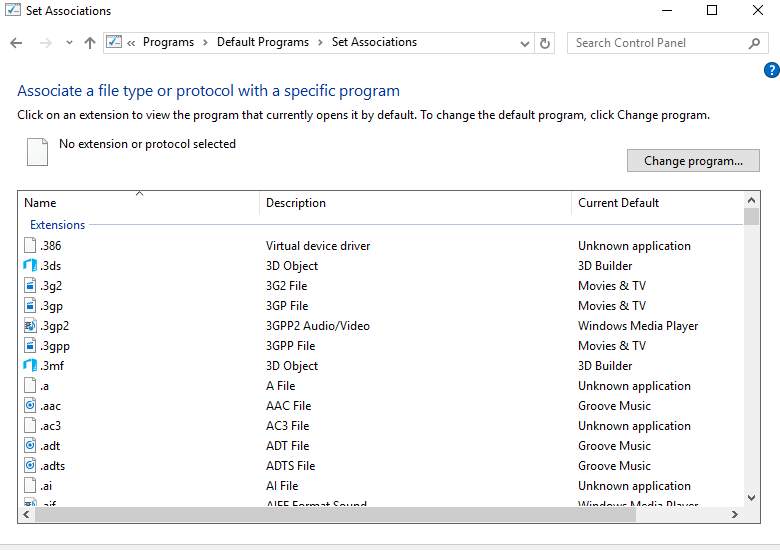This screenshot has width=780, height=550.
Task: Open help with the question mark icon
Action: tap(772, 70)
